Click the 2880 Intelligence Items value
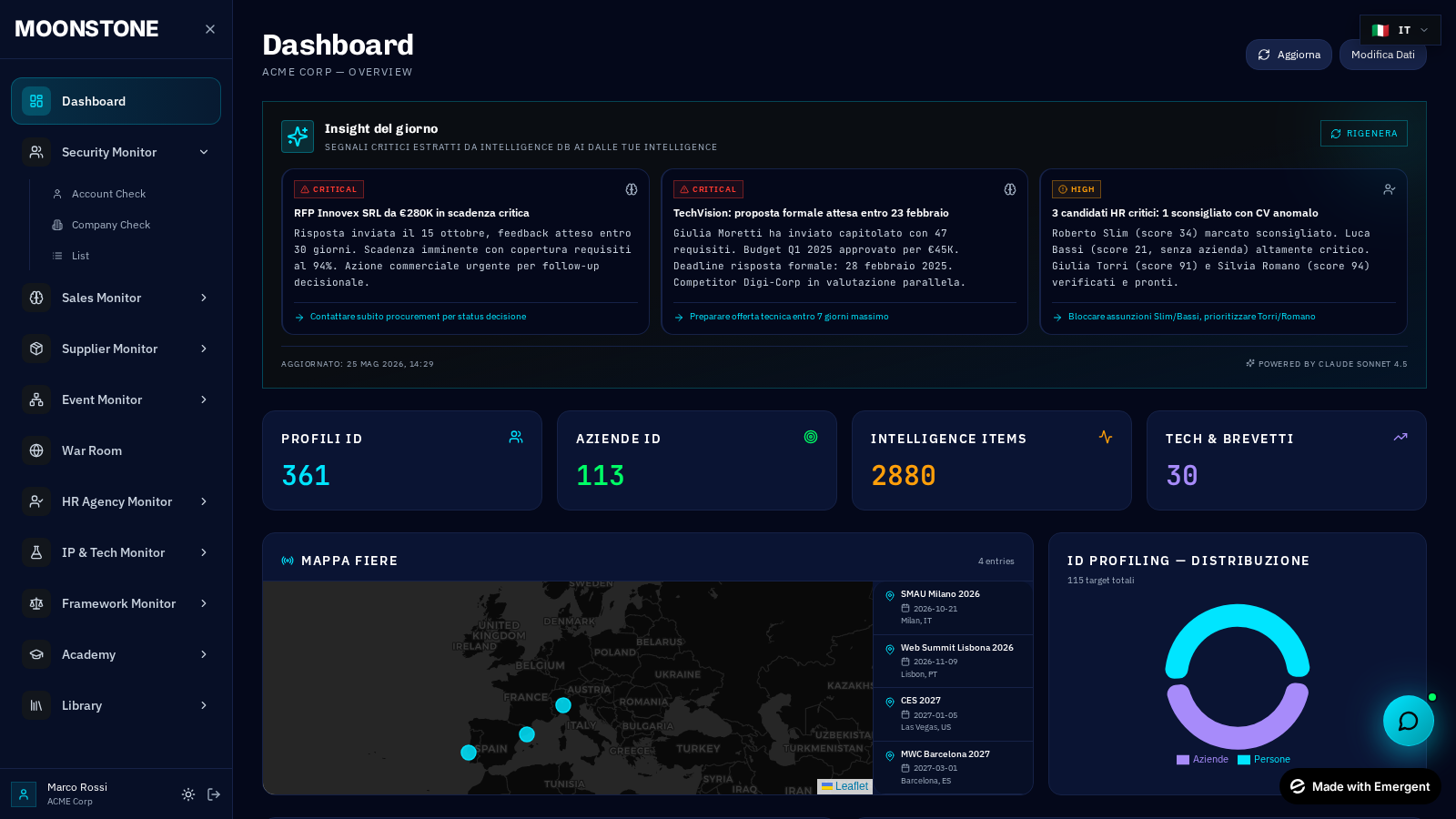 click(x=904, y=476)
